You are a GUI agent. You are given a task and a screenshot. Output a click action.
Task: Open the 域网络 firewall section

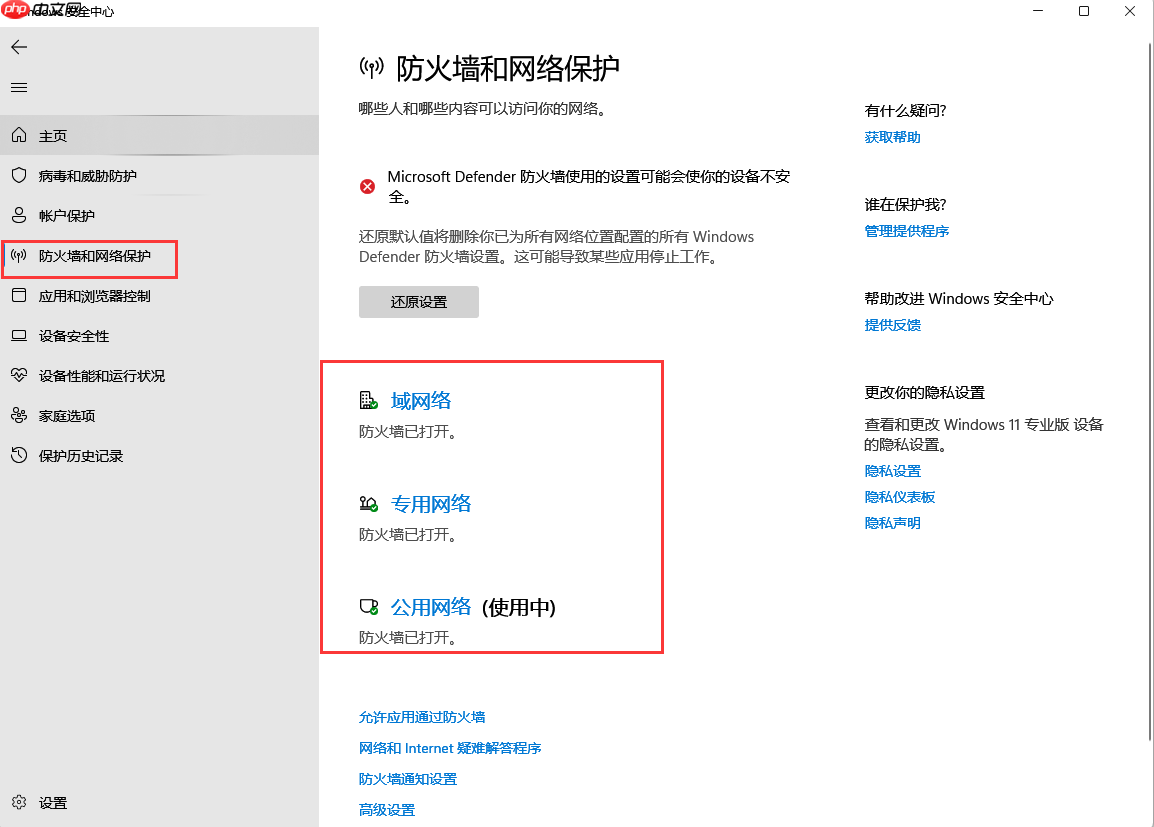tap(420, 399)
